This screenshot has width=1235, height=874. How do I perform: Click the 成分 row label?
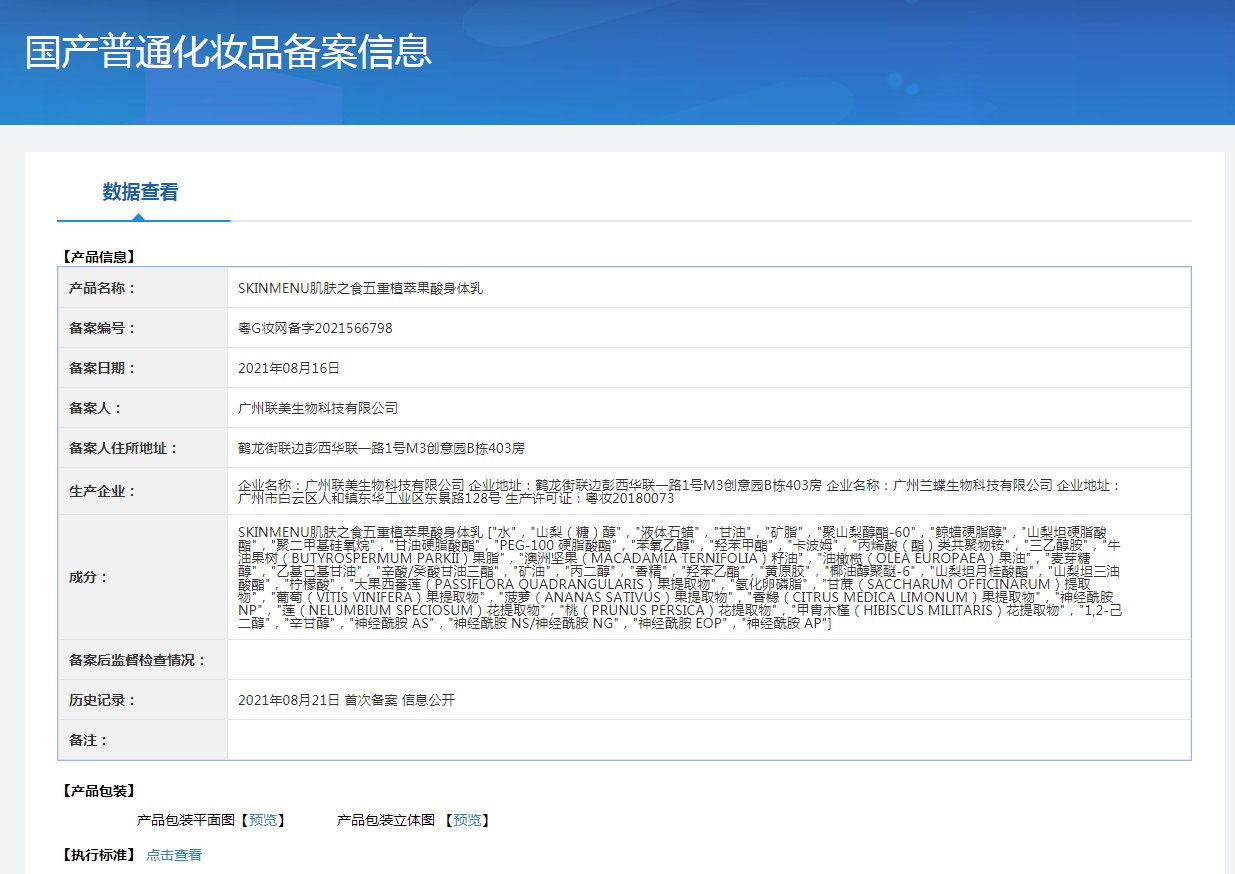point(89,577)
